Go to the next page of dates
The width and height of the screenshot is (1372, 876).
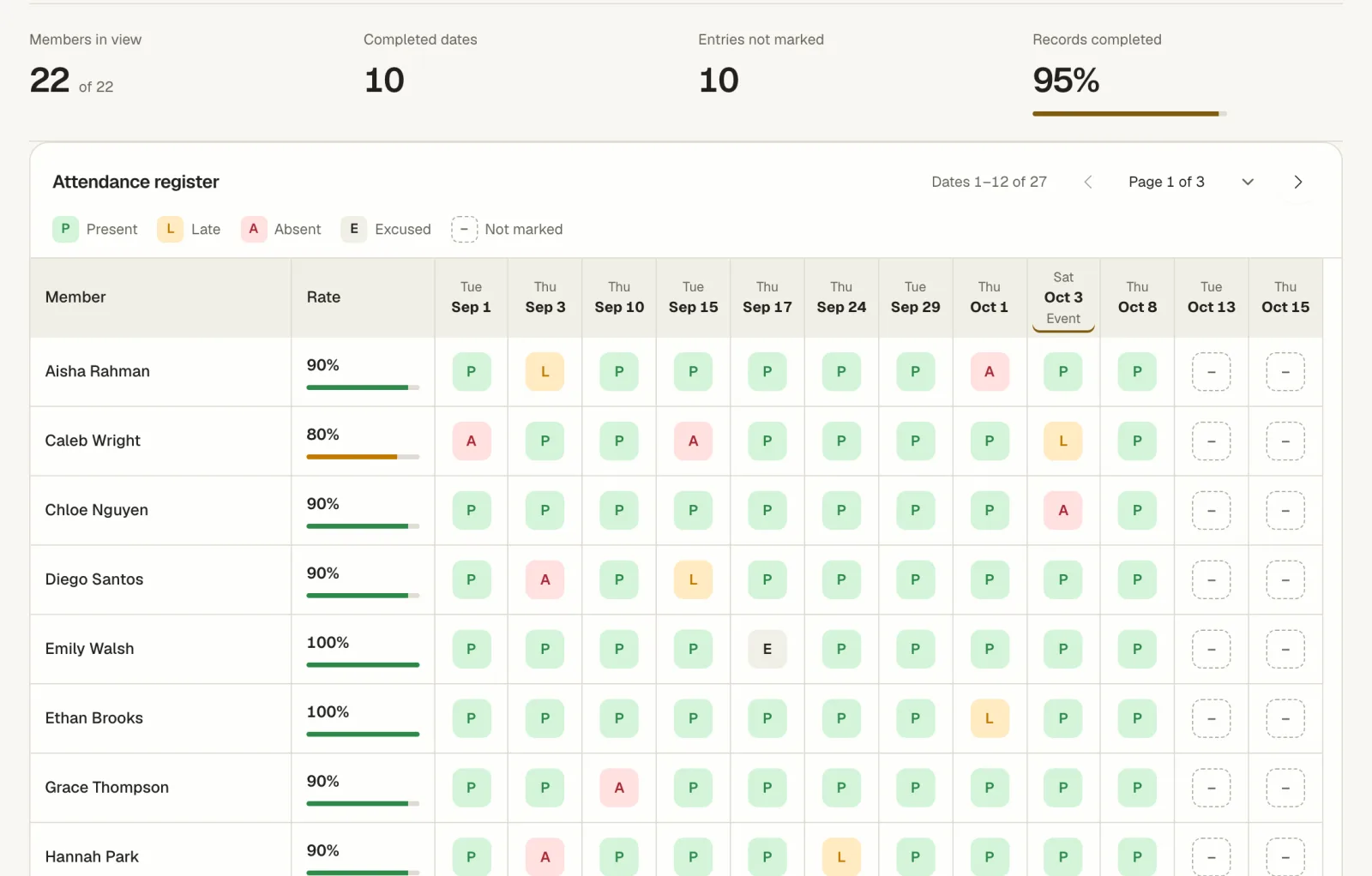1297,182
